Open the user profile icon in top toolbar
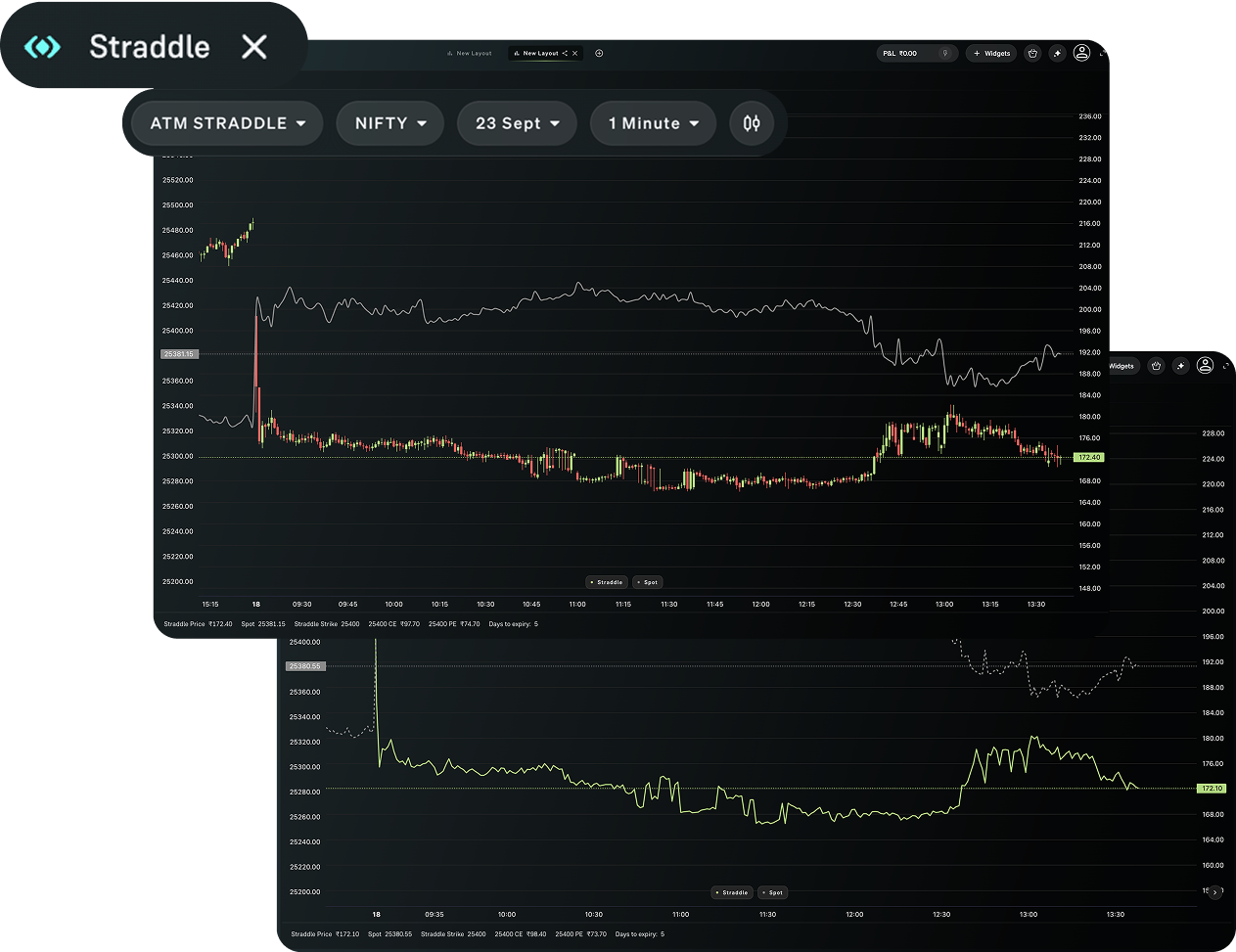 1081,53
